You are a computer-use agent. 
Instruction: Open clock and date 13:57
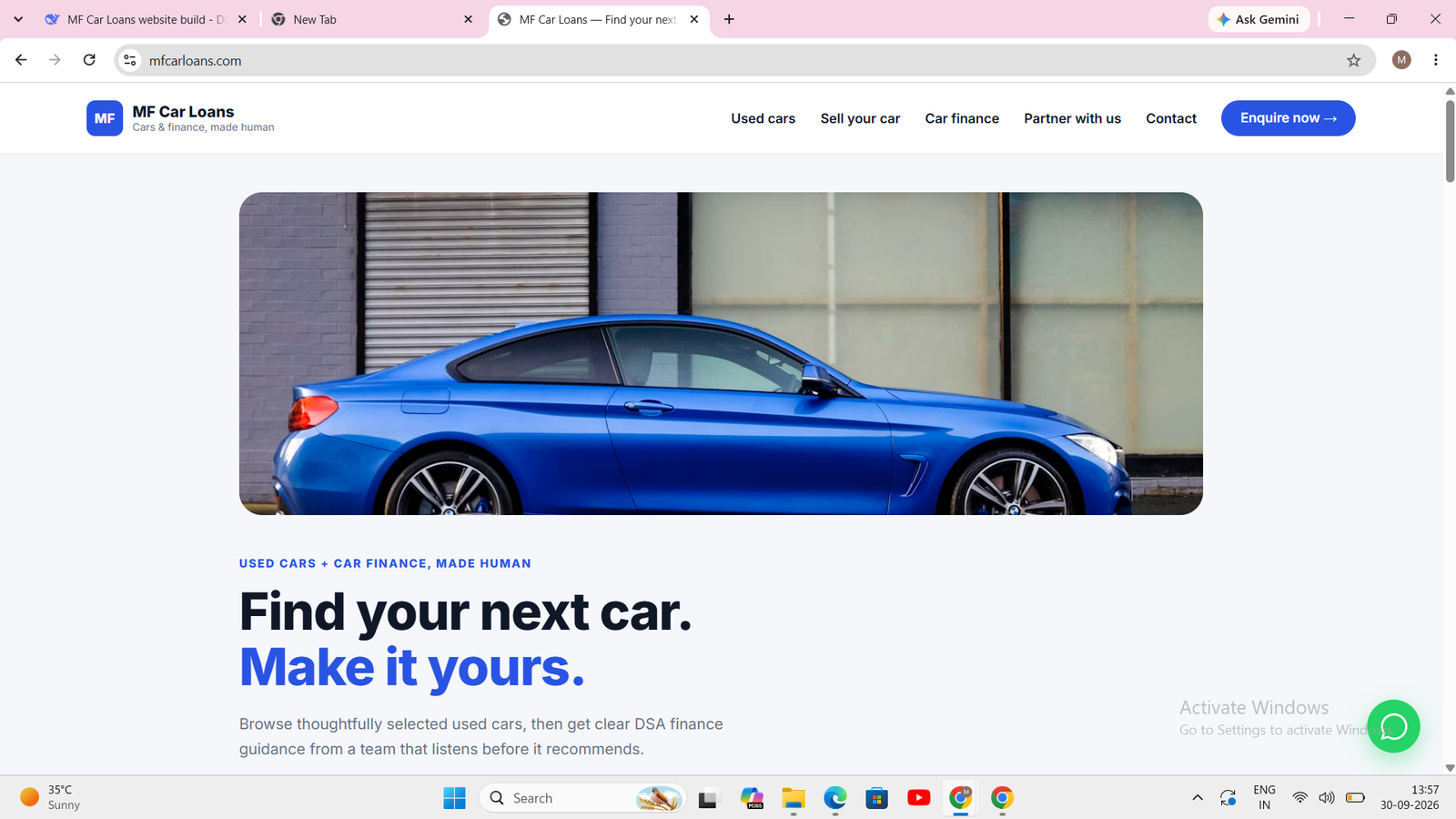pos(1410,797)
